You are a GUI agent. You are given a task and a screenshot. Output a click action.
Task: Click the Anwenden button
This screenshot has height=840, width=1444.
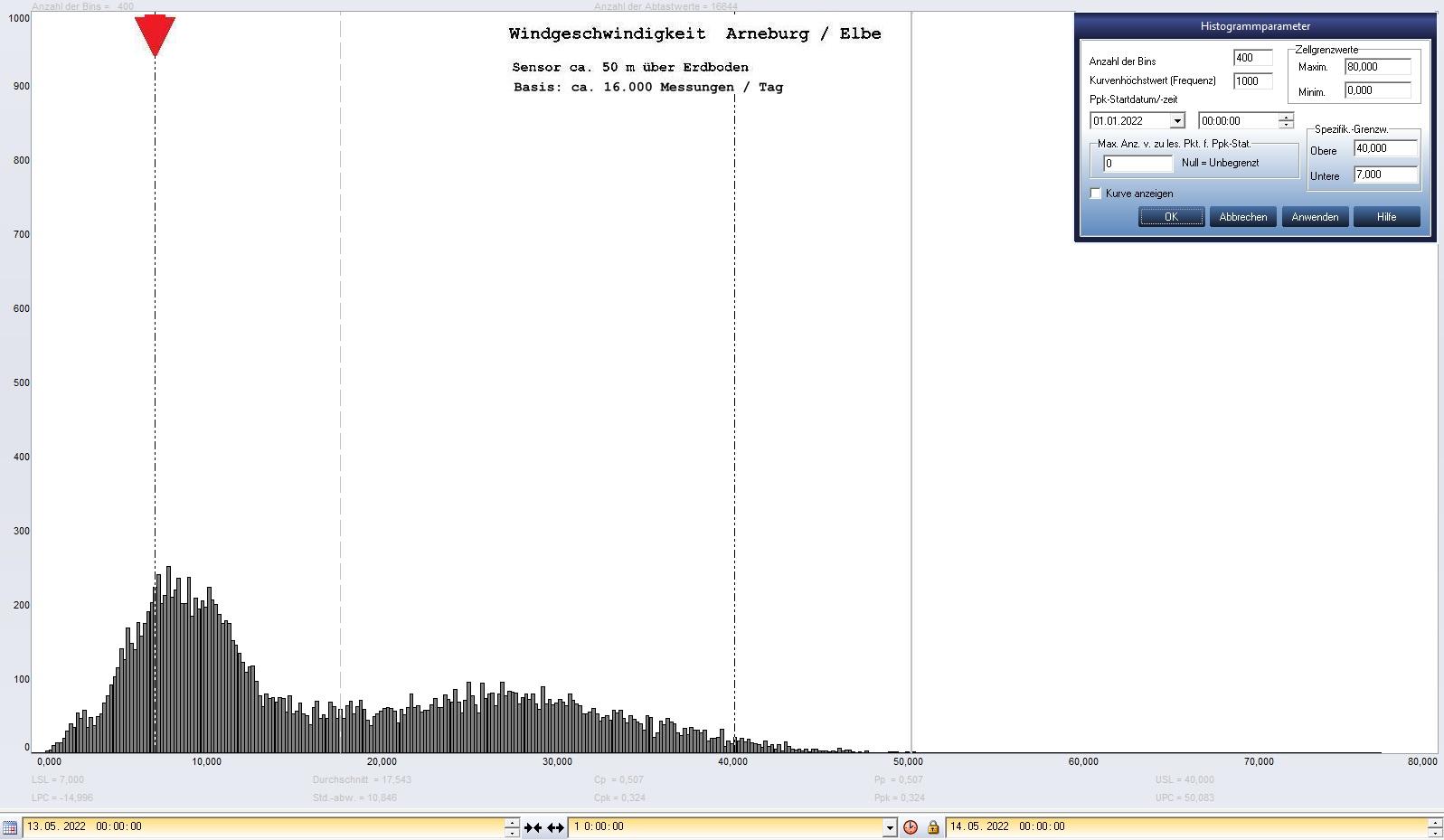[x=1315, y=217]
